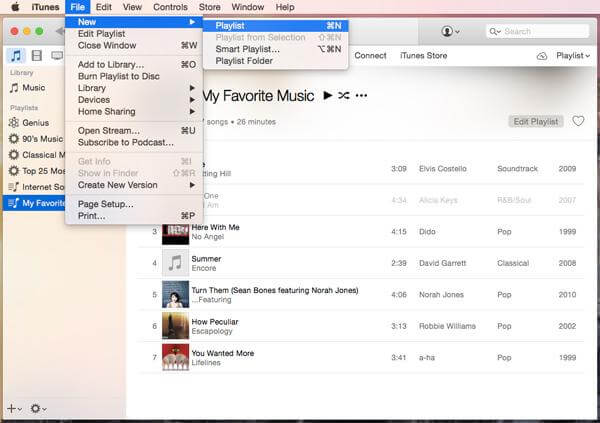Choose Playlist in the New submenu
This screenshot has height=423, width=600.
(276, 26)
